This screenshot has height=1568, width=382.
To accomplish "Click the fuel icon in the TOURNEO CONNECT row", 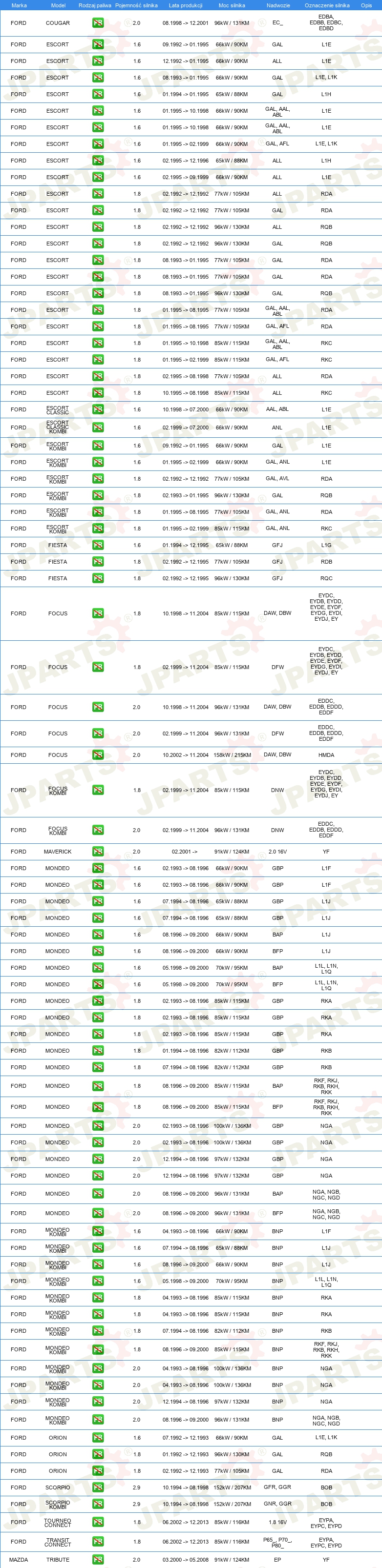I will click(x=98, y=1522).
